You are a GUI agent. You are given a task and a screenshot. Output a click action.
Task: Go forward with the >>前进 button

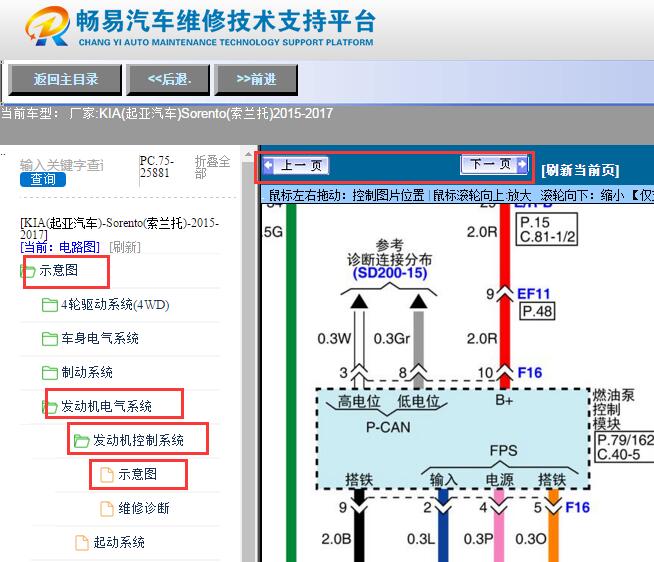(x=256, y=79)
